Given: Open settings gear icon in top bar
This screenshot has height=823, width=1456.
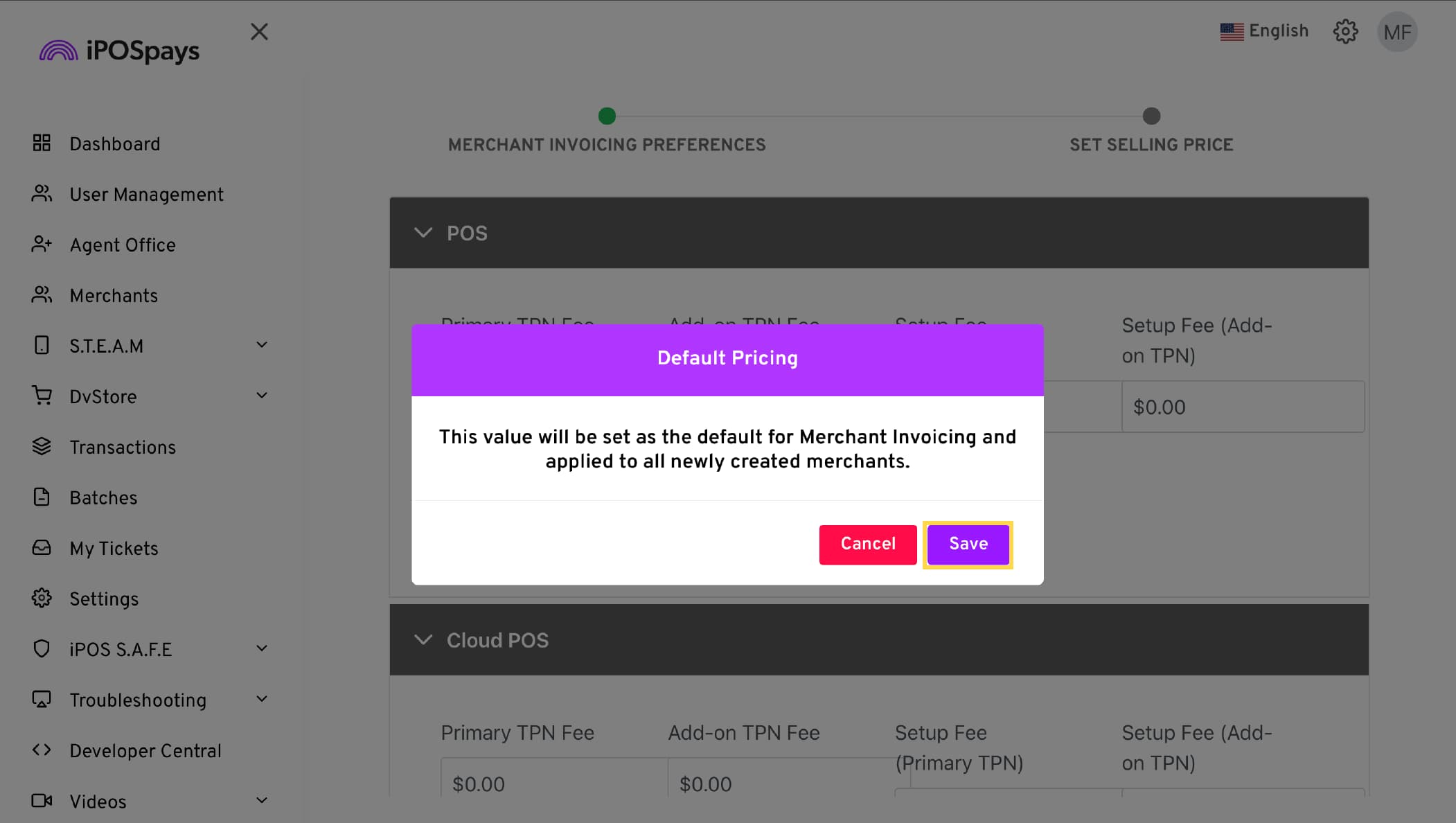Looking at the screenshot, I should (x=1345, y=32).
